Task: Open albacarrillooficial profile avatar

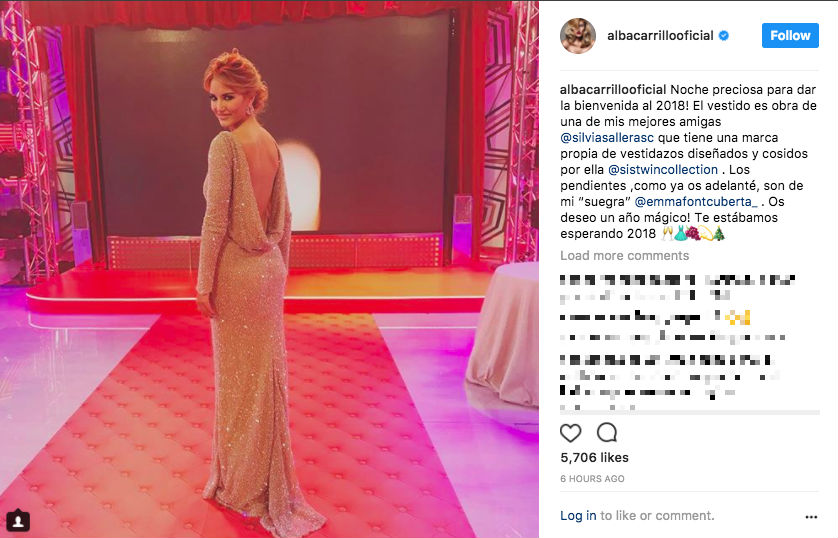Action: click(x=578, y=35)
